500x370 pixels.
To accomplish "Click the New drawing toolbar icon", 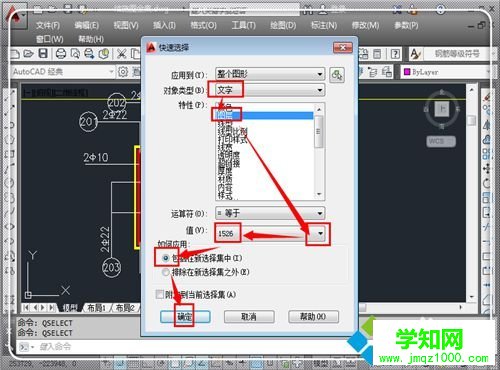I will (15, 53).
